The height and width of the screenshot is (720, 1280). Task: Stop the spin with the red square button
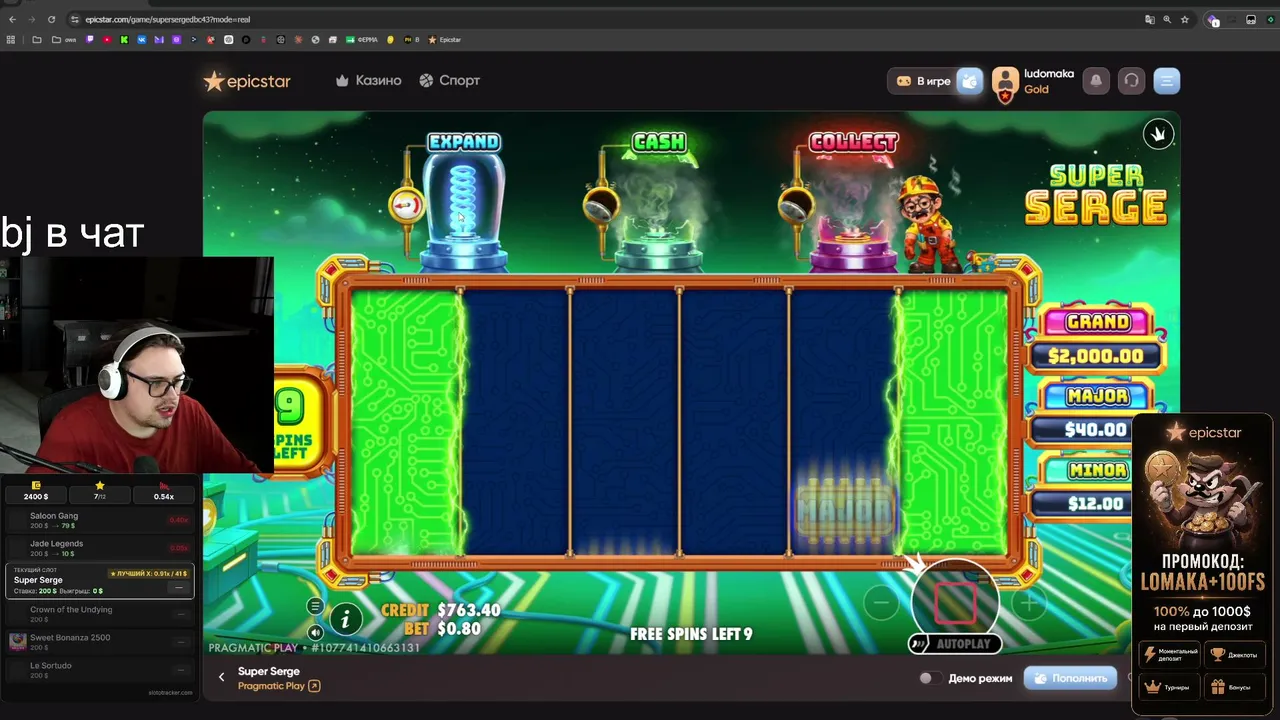pos(955,602)
